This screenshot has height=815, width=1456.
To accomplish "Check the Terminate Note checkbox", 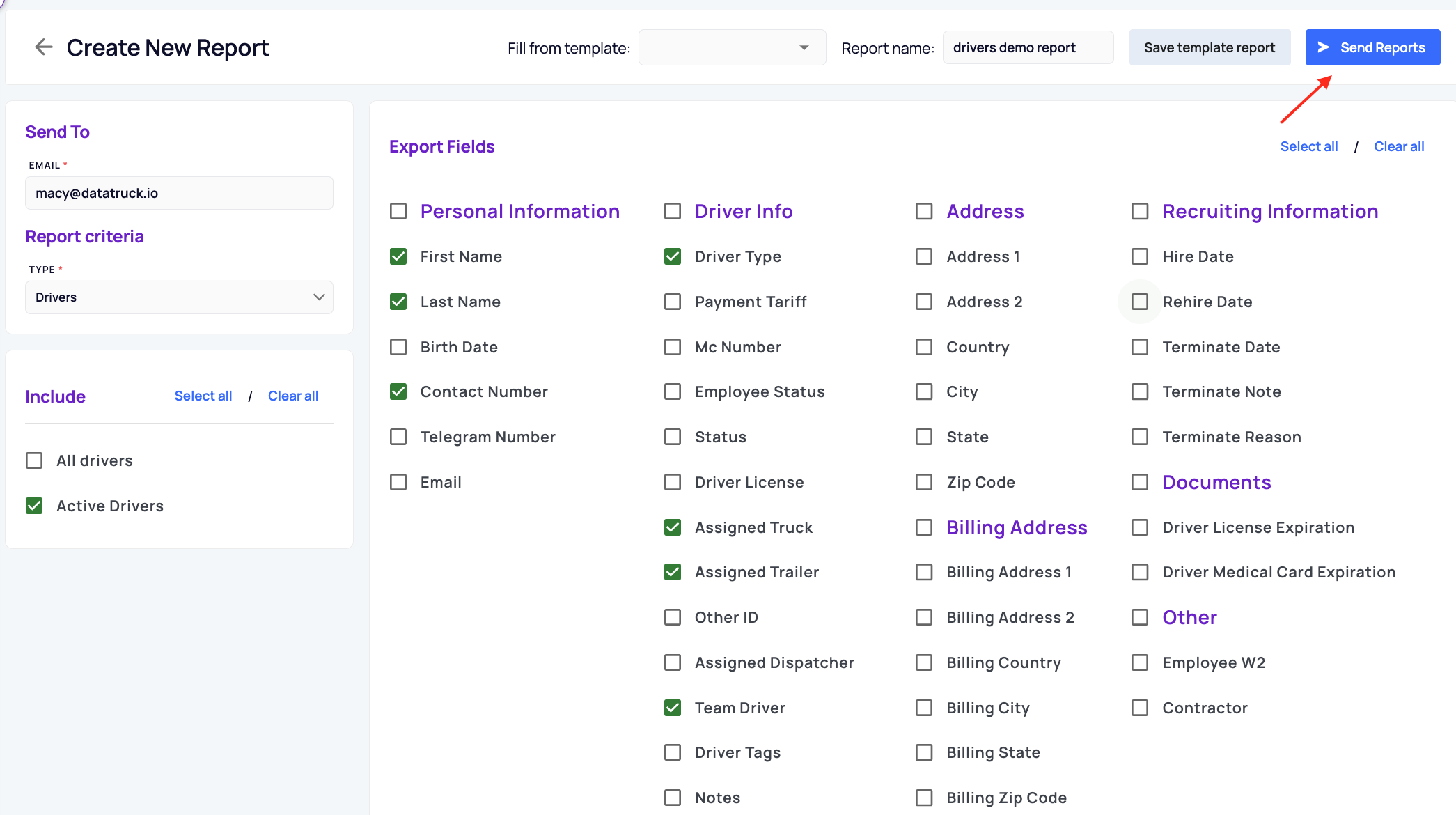I will click(x=1140, y=391).
